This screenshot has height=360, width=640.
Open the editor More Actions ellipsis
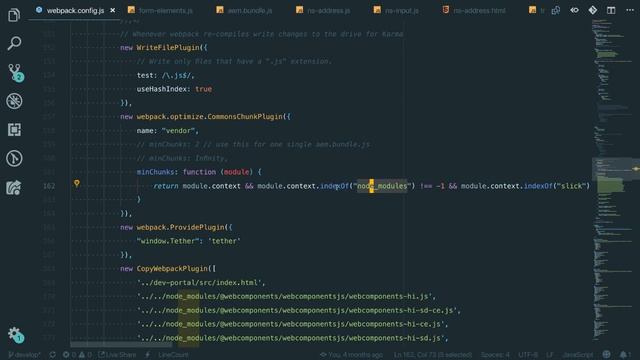click(630, 10)
